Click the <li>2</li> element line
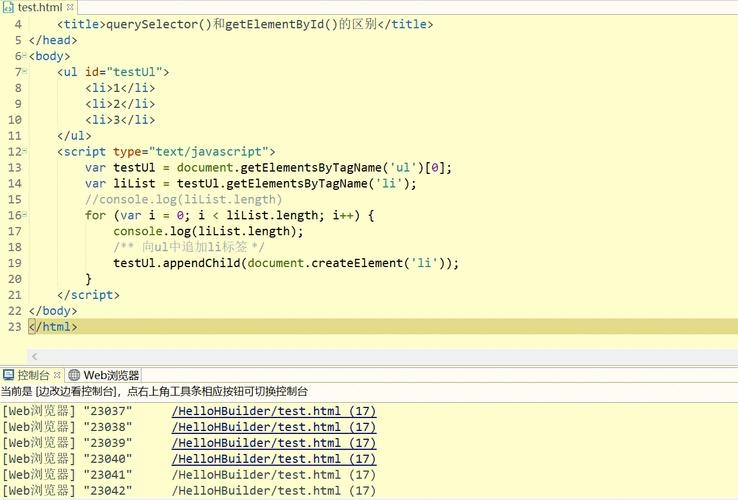 coord(120,104)
